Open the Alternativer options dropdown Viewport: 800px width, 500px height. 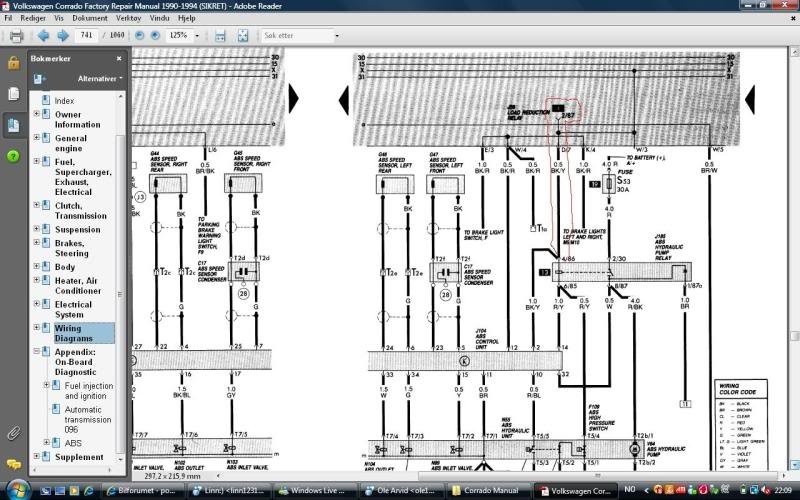(x=99, y=77)
